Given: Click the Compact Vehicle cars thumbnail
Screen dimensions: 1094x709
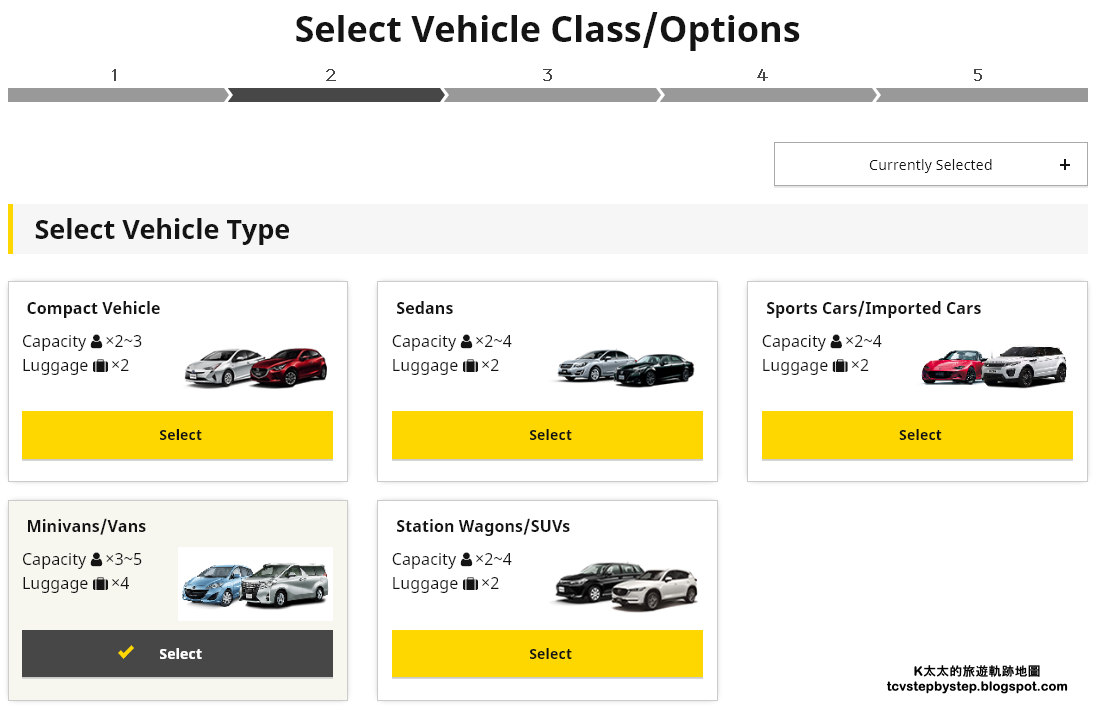Looking at the screenshot, I should [255, 367].
